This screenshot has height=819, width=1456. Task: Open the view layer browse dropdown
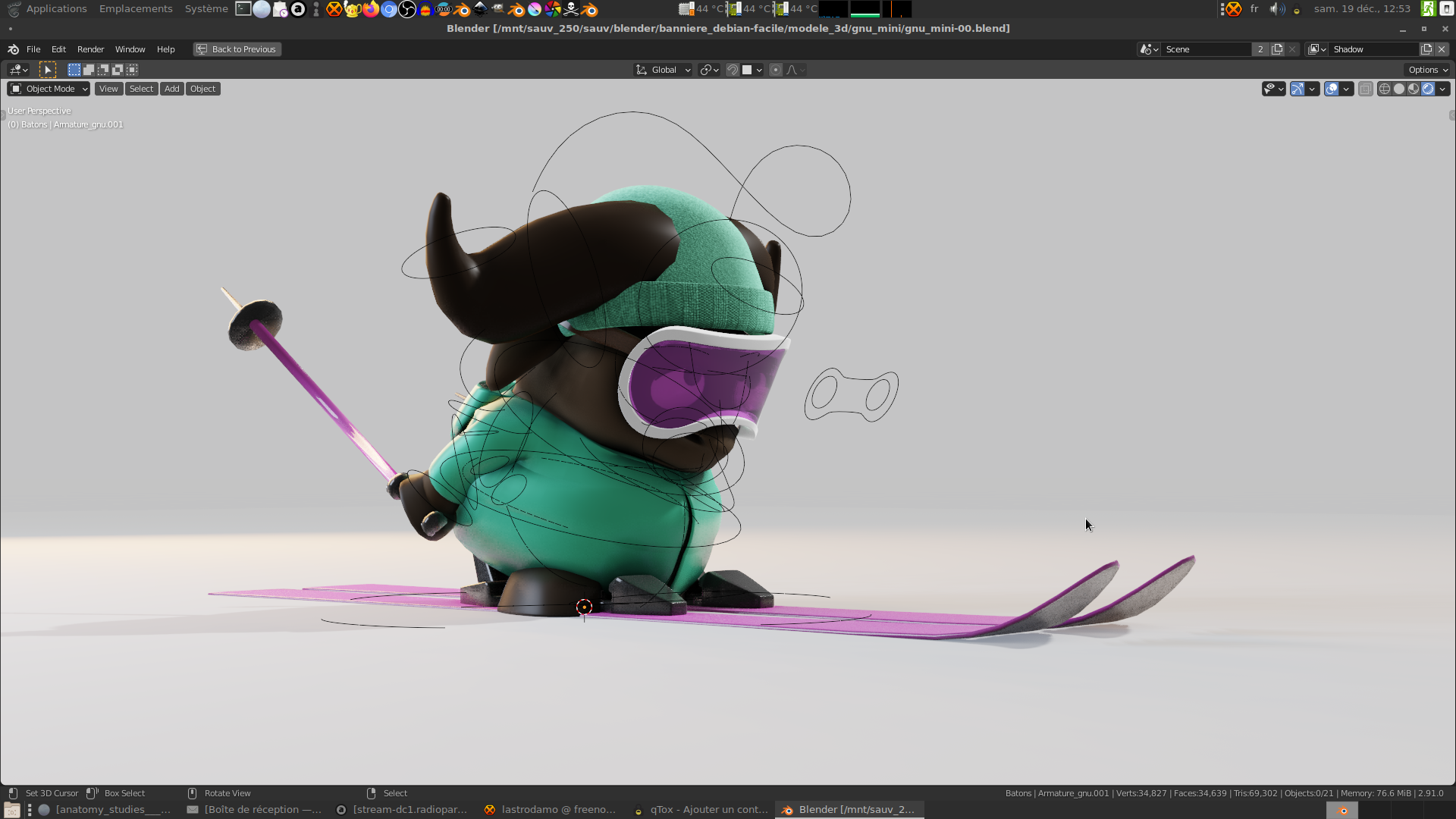coord(1317,49)
